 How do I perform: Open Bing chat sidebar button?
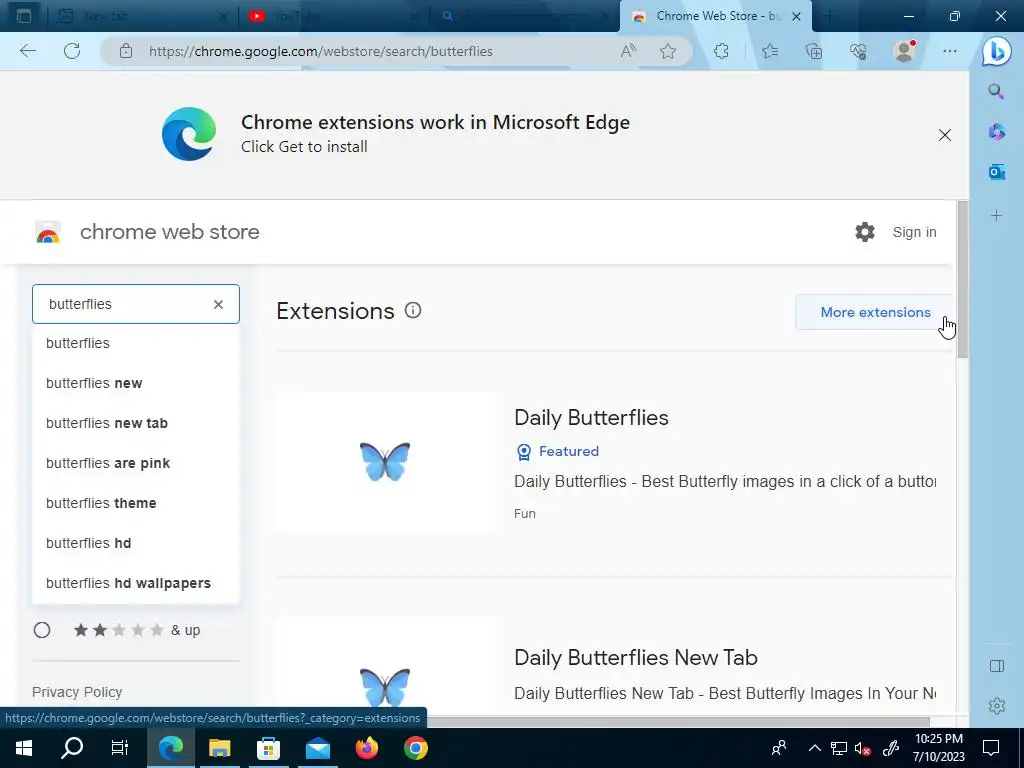[997, 52]
